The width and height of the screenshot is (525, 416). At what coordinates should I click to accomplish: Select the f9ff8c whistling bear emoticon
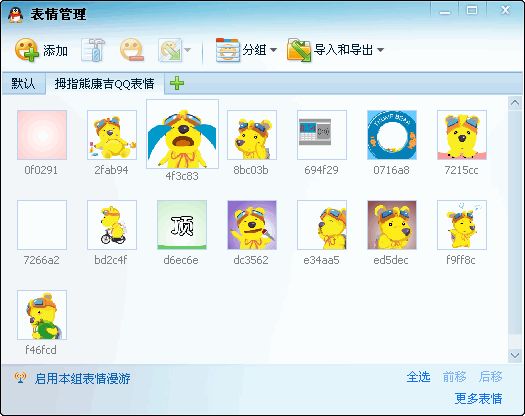462,225
